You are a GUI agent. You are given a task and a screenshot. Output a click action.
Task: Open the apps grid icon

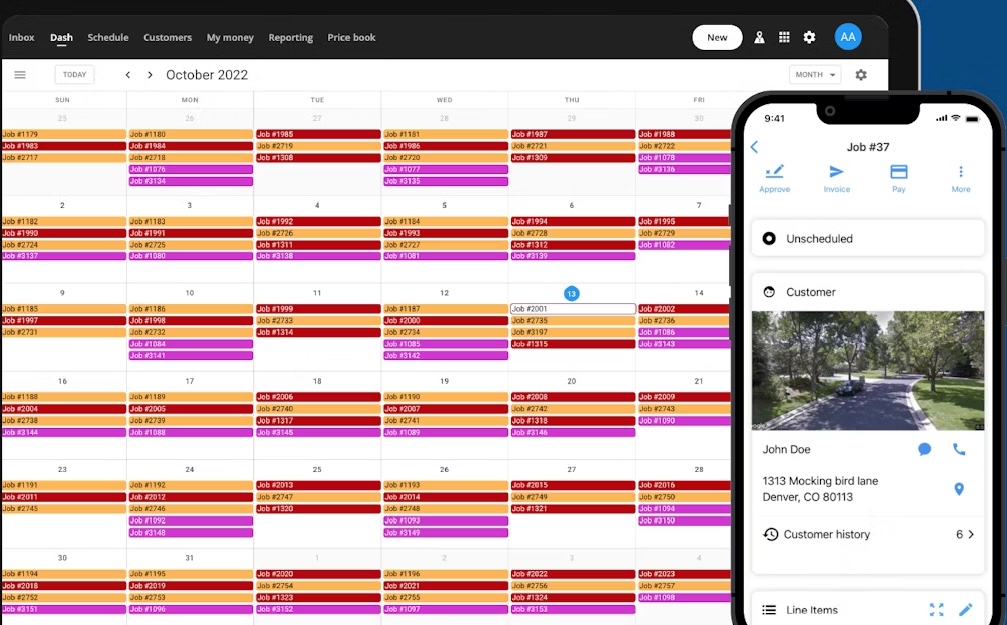784,36
